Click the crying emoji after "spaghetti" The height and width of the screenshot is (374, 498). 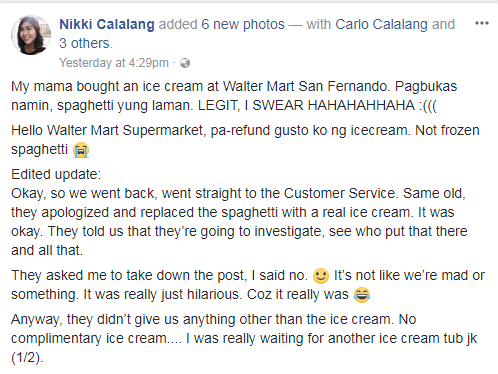tap(81, 150)
